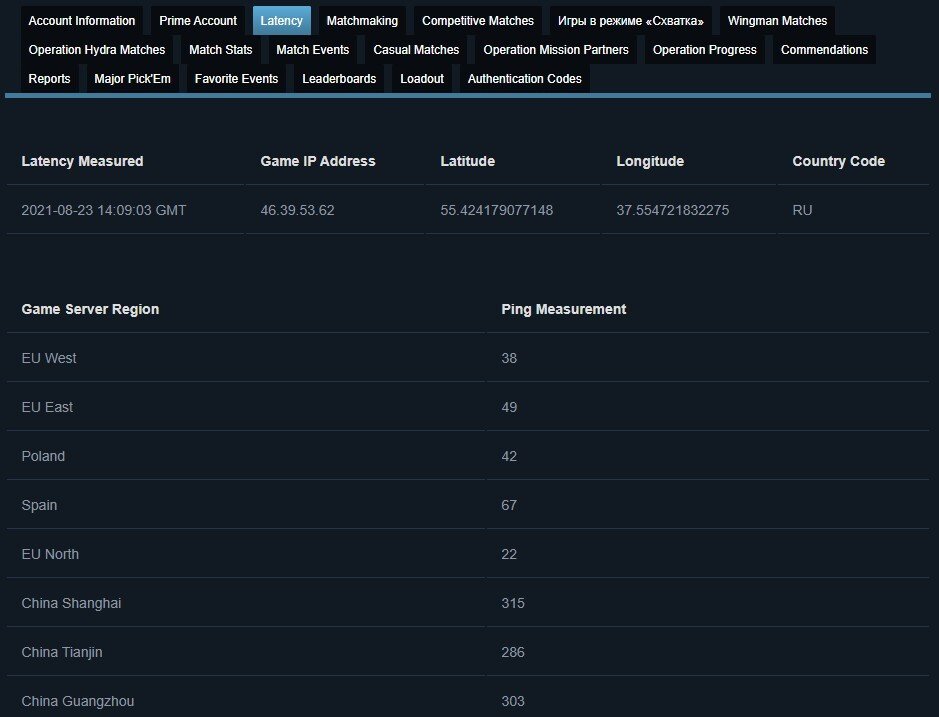Switch to Casual Matches tab

click(x=416, y=50)
